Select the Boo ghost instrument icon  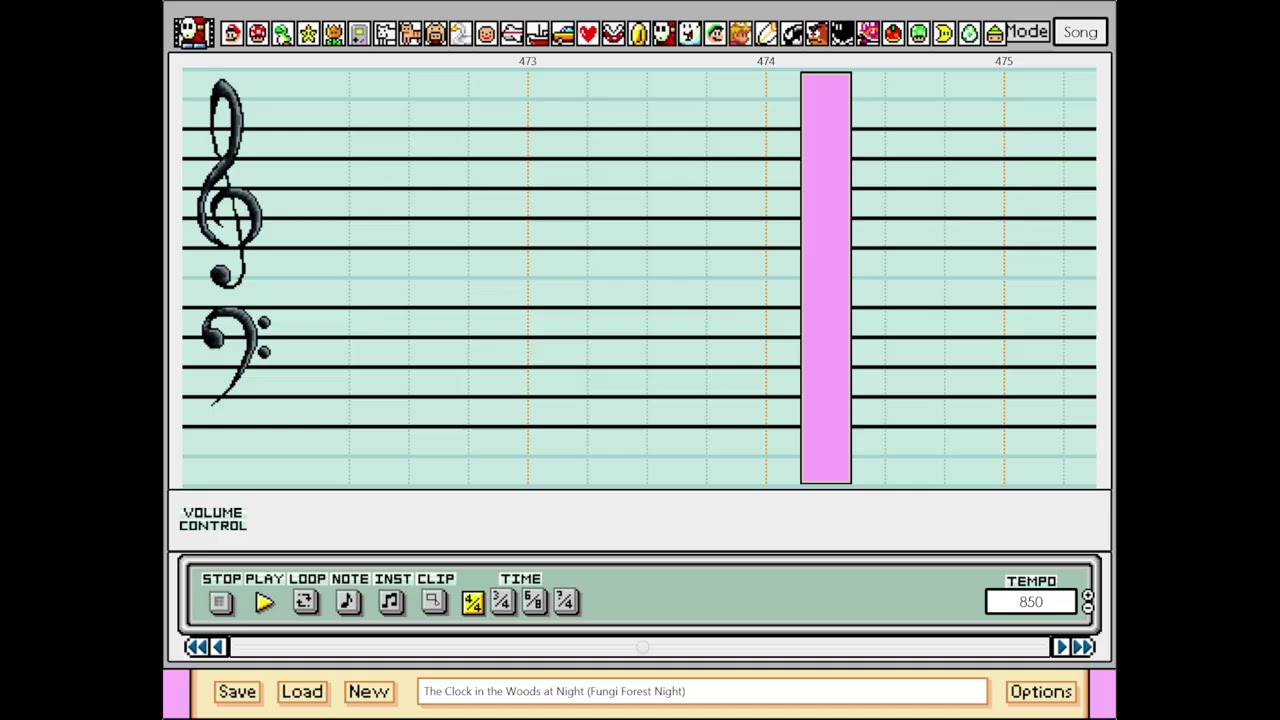[689, 33]
